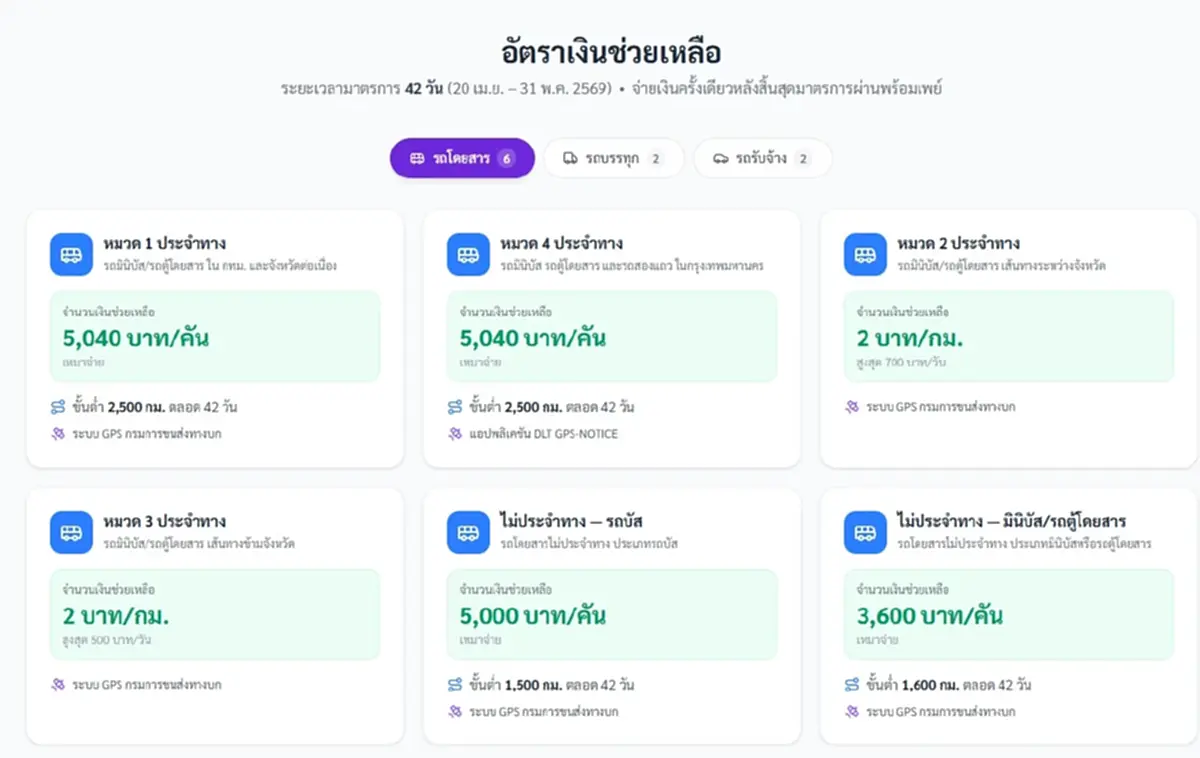Screen dimensions: 1200x758
Task: Select the active รถโดยสาร tab
Action: (x=461, y=158)
